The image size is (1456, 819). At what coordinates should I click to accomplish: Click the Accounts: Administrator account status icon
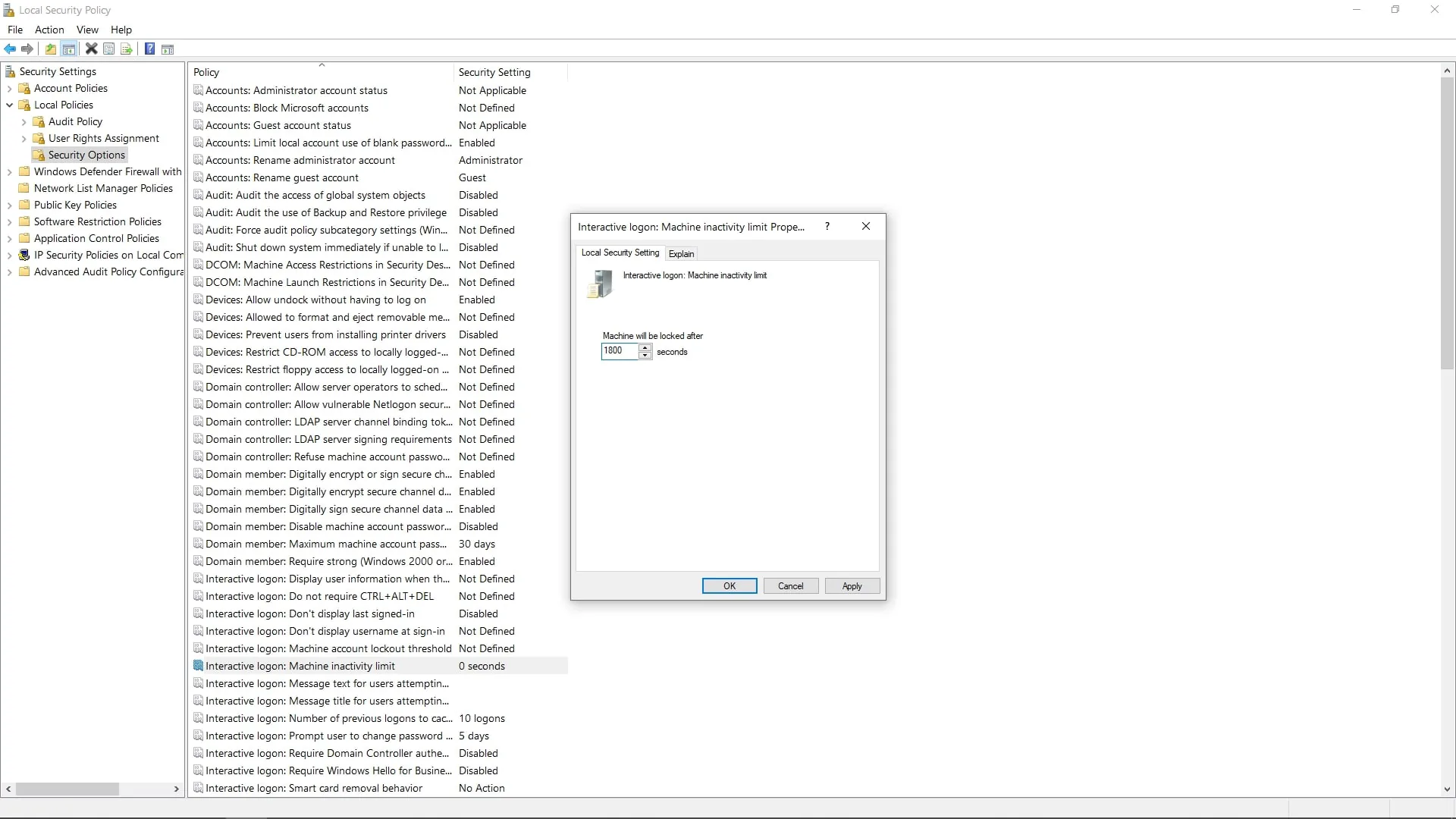click(x=199, y=90)
